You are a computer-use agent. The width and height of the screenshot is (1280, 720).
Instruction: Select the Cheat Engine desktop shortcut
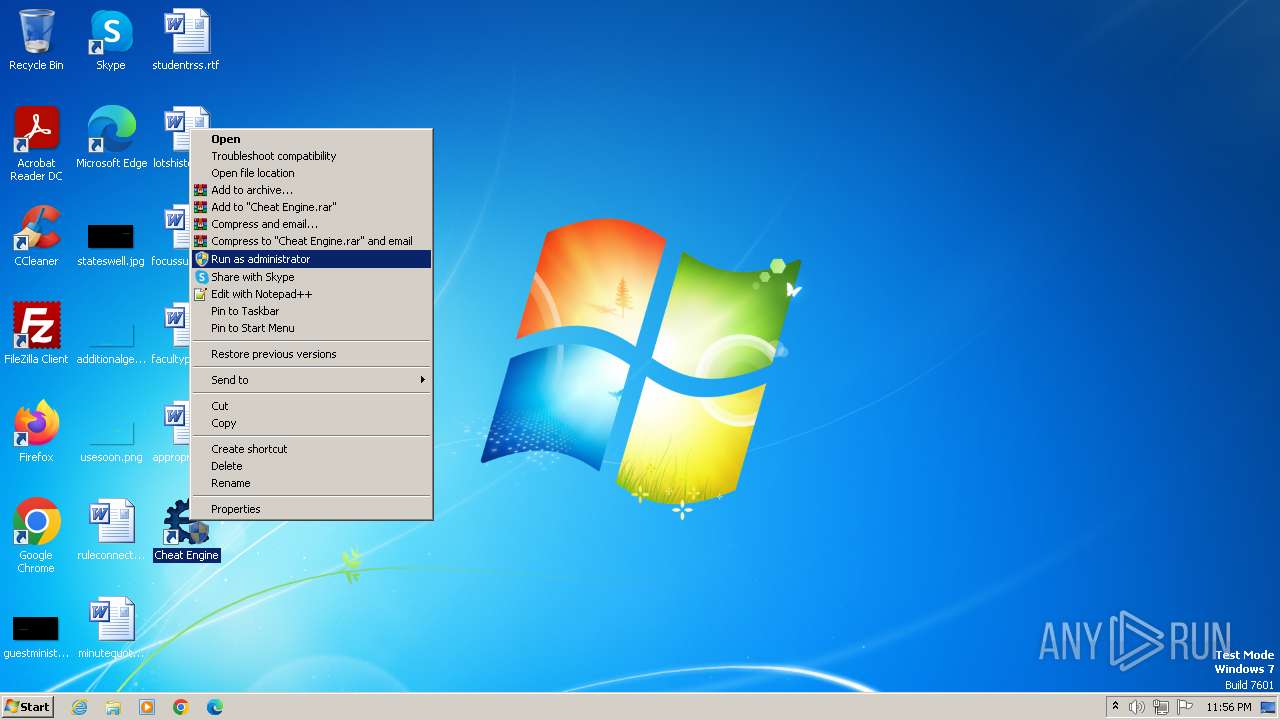(x=186, y=530)
